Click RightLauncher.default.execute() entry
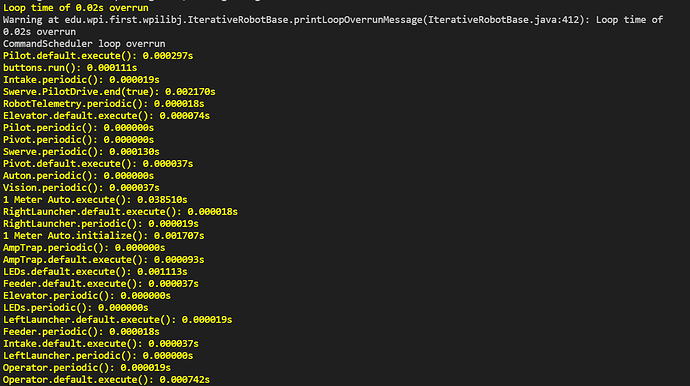Screen dimensions: 690x386 coord(121,212)
